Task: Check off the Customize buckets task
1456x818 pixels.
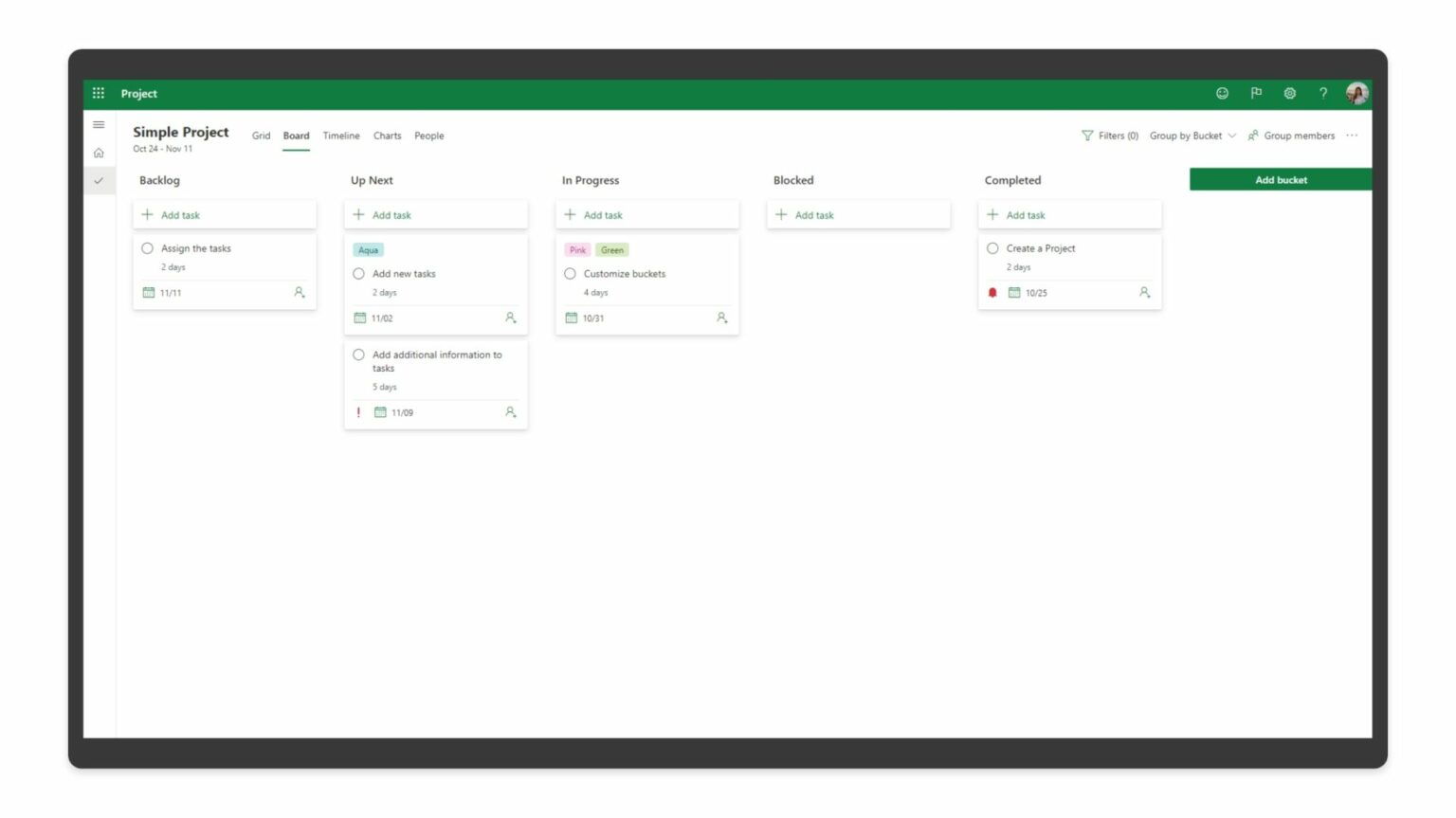Action: click(x=570, y=273)
